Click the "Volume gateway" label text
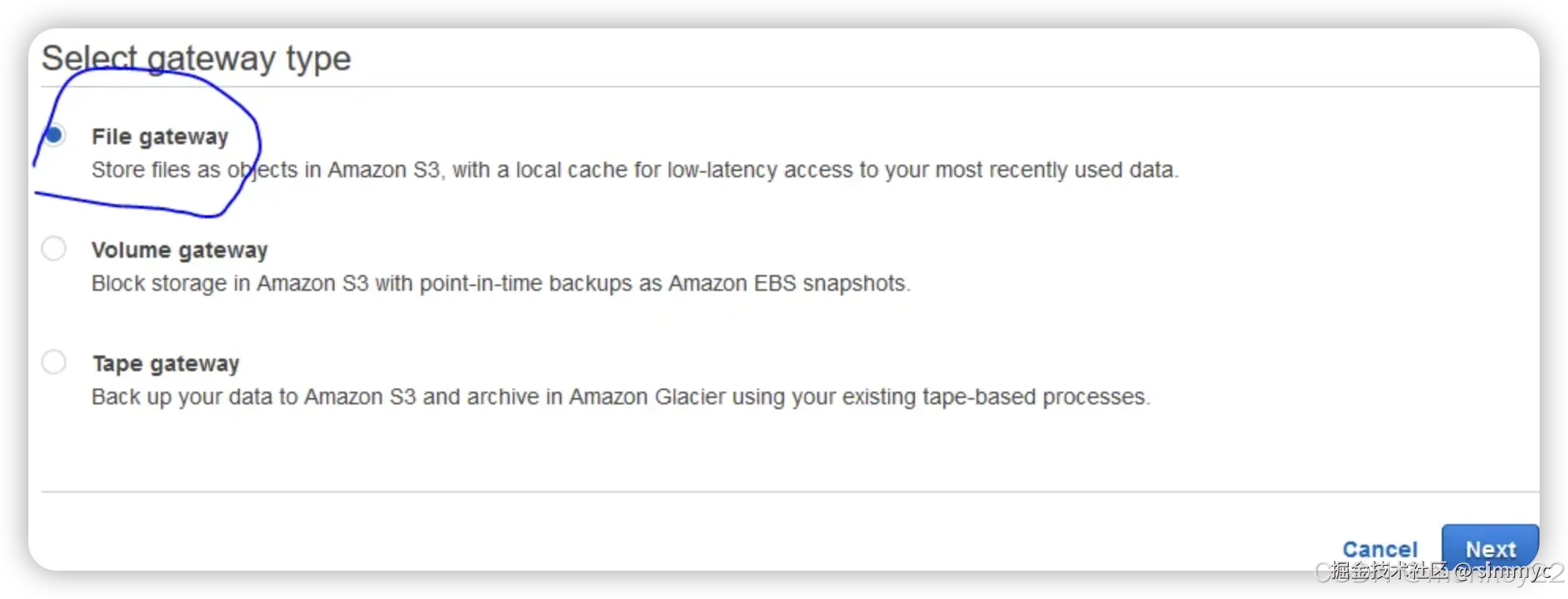 pyautogui.click(x=180, y=250)
